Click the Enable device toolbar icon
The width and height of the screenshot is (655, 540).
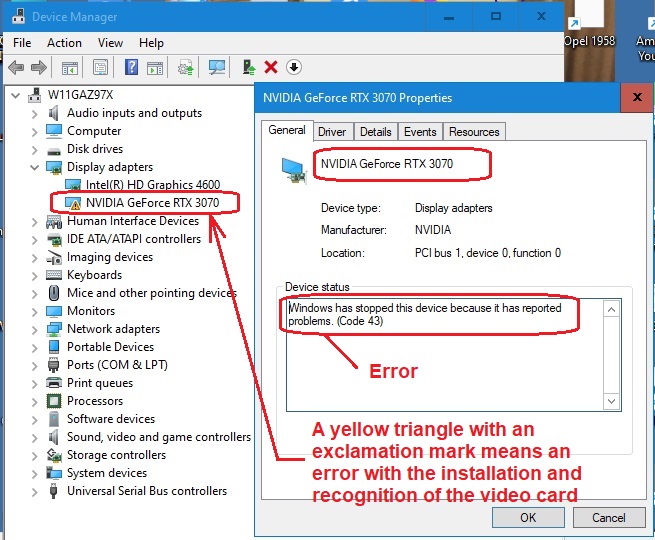pos(249,67)
